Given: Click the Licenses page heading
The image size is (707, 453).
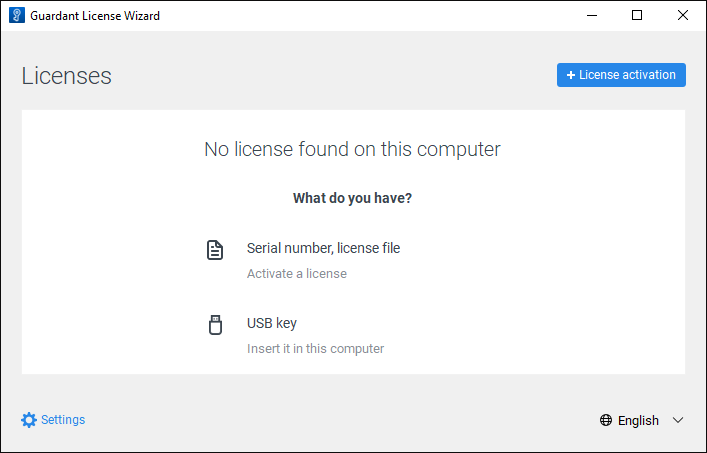Looking at the screenshot, I should [66, 76].
